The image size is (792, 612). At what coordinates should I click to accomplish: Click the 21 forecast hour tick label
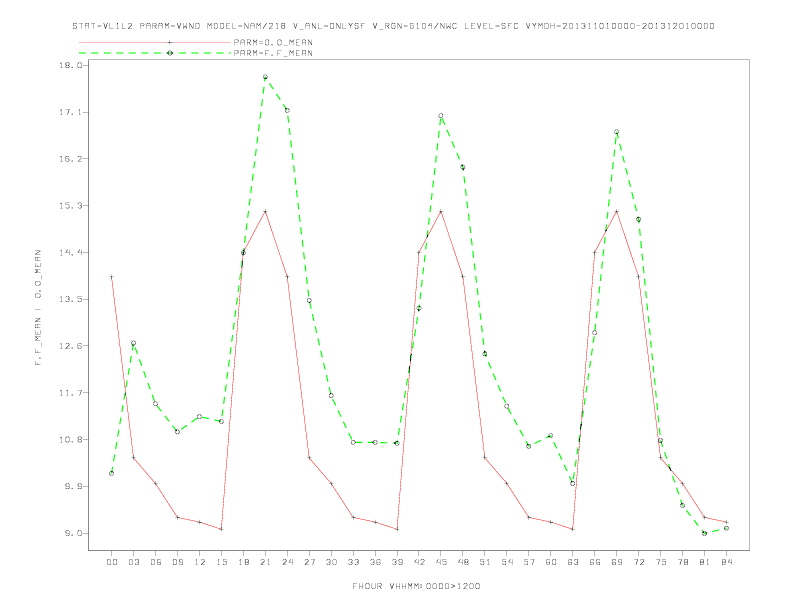(265, 562)
